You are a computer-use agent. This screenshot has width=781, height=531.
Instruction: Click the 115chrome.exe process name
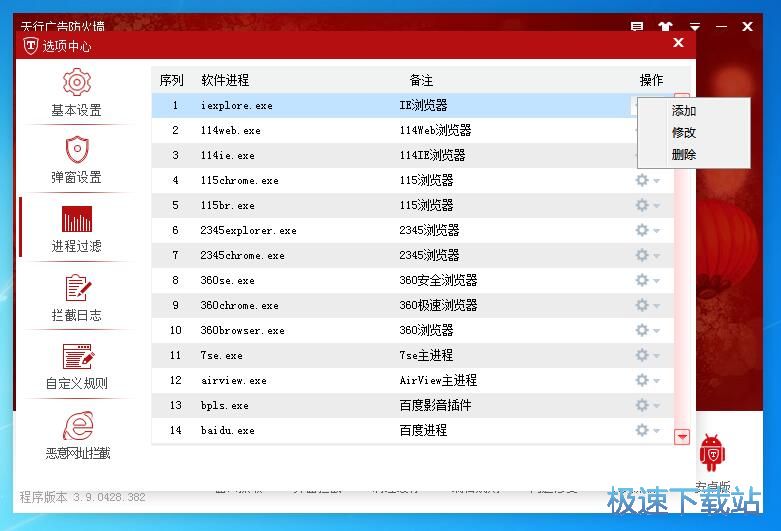coord(240,180)
